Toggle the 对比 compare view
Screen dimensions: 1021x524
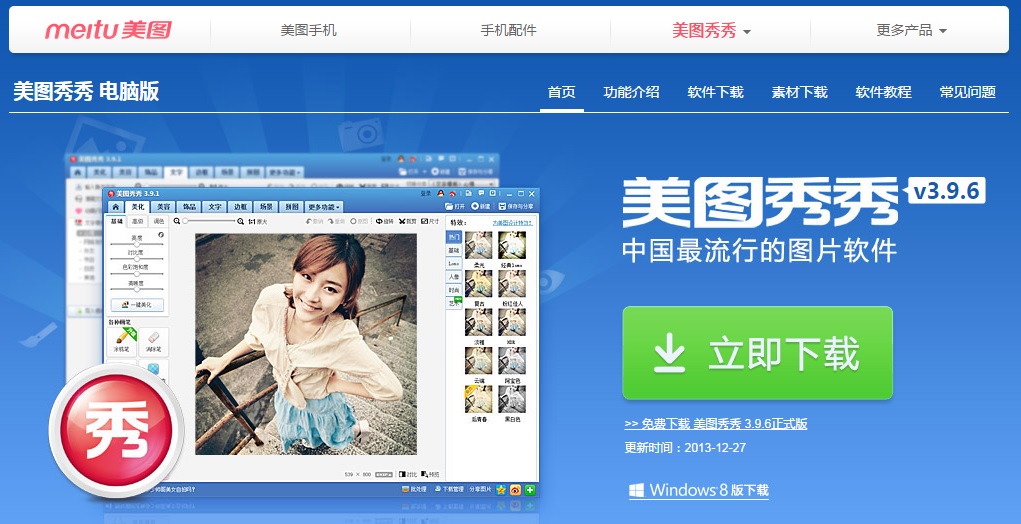pos(408,475)
